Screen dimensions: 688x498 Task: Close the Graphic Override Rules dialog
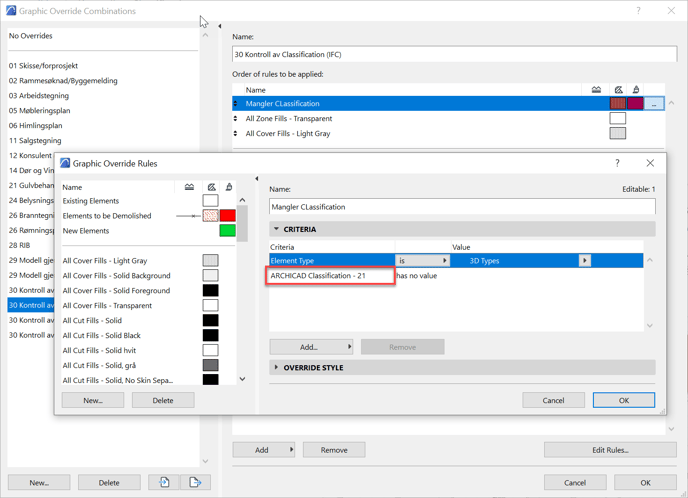click(x=650, y=163)
